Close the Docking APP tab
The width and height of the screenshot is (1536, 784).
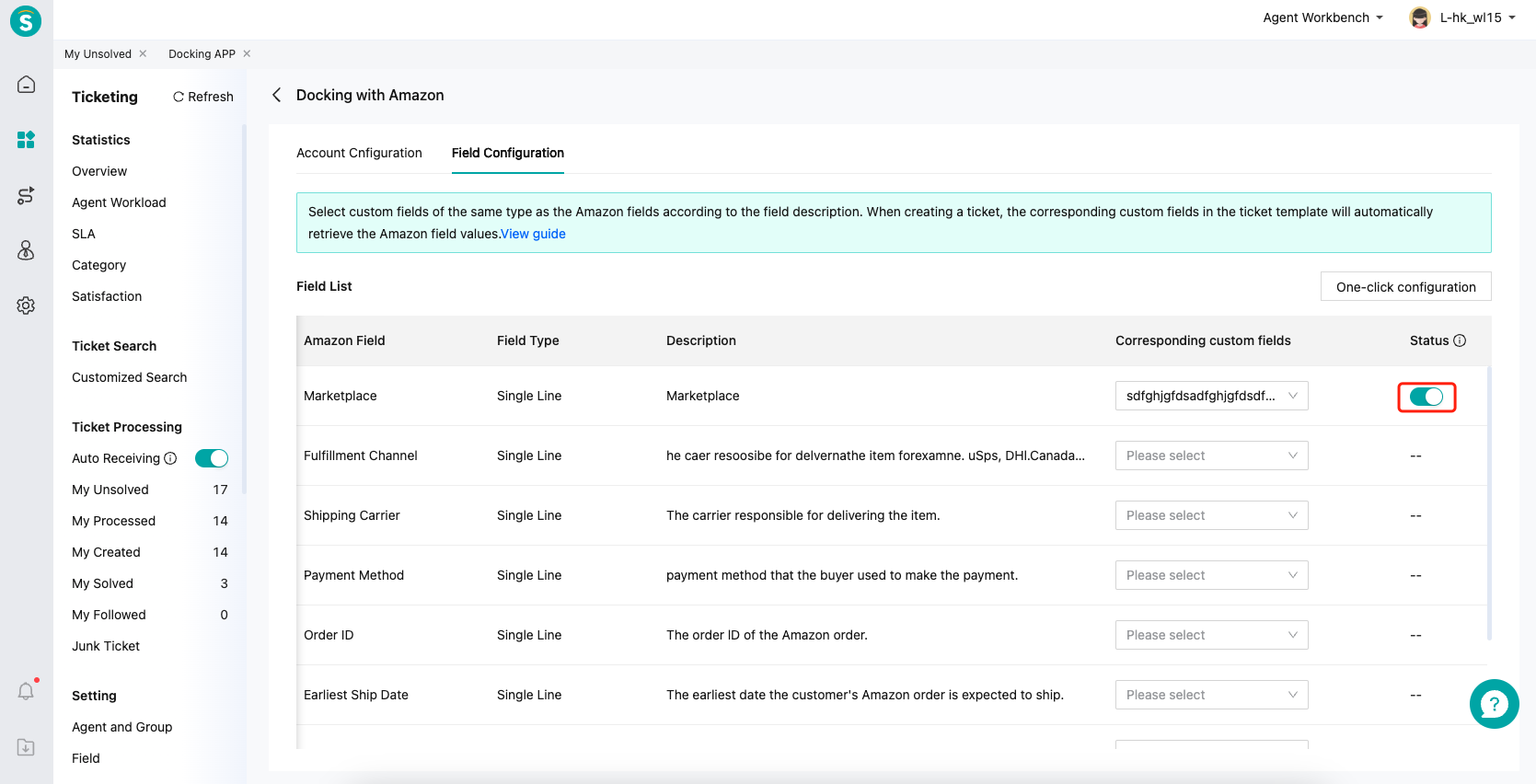tap(247, 53)
